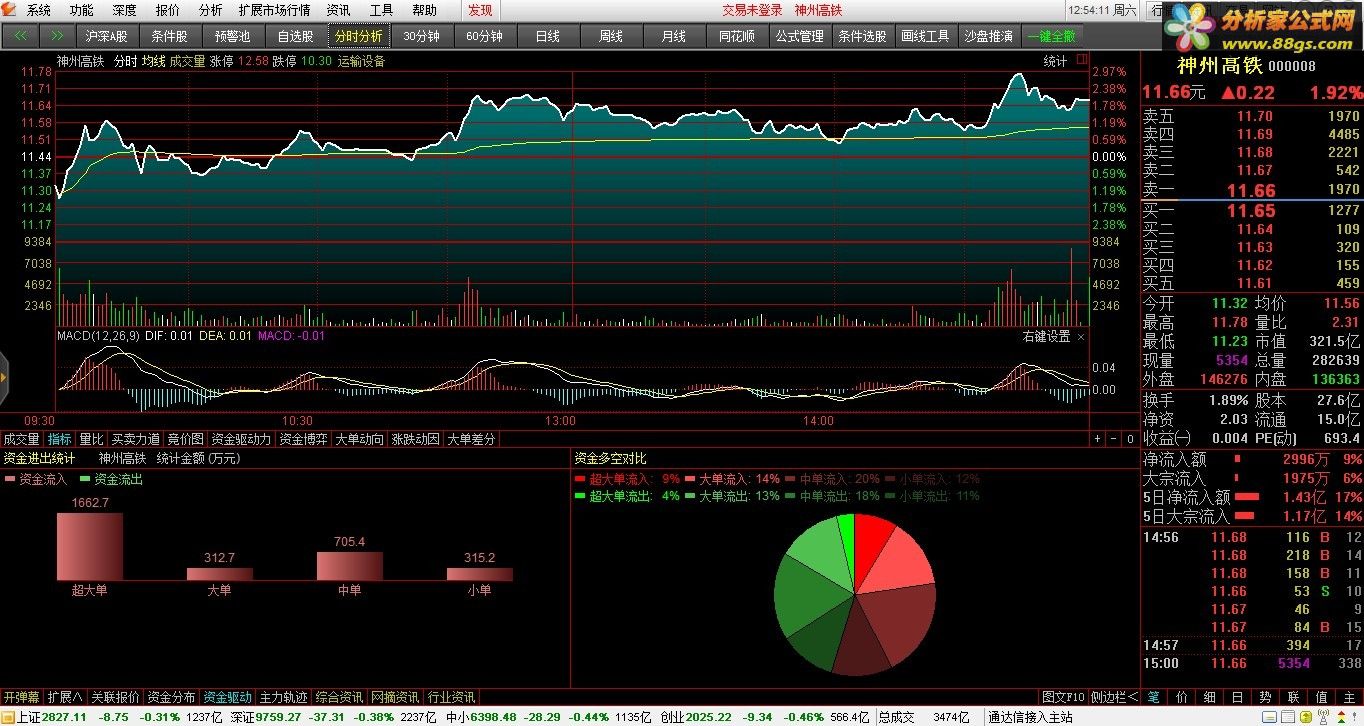Open the 系统 menu

pyautogui.click(x=39, y=10)
